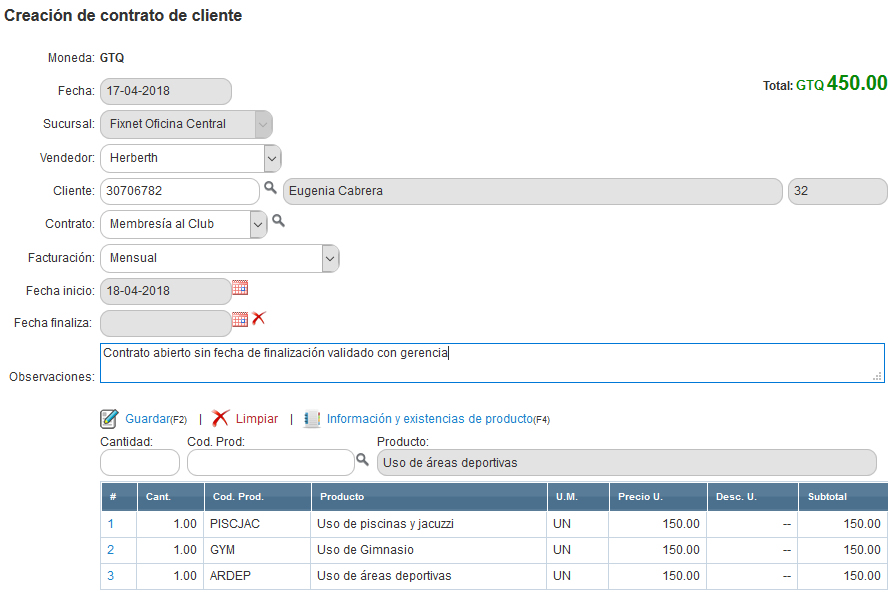The image size is (893, 596).
Task: Click row number 3 link for ARDEP
Action: pos(111,576)
